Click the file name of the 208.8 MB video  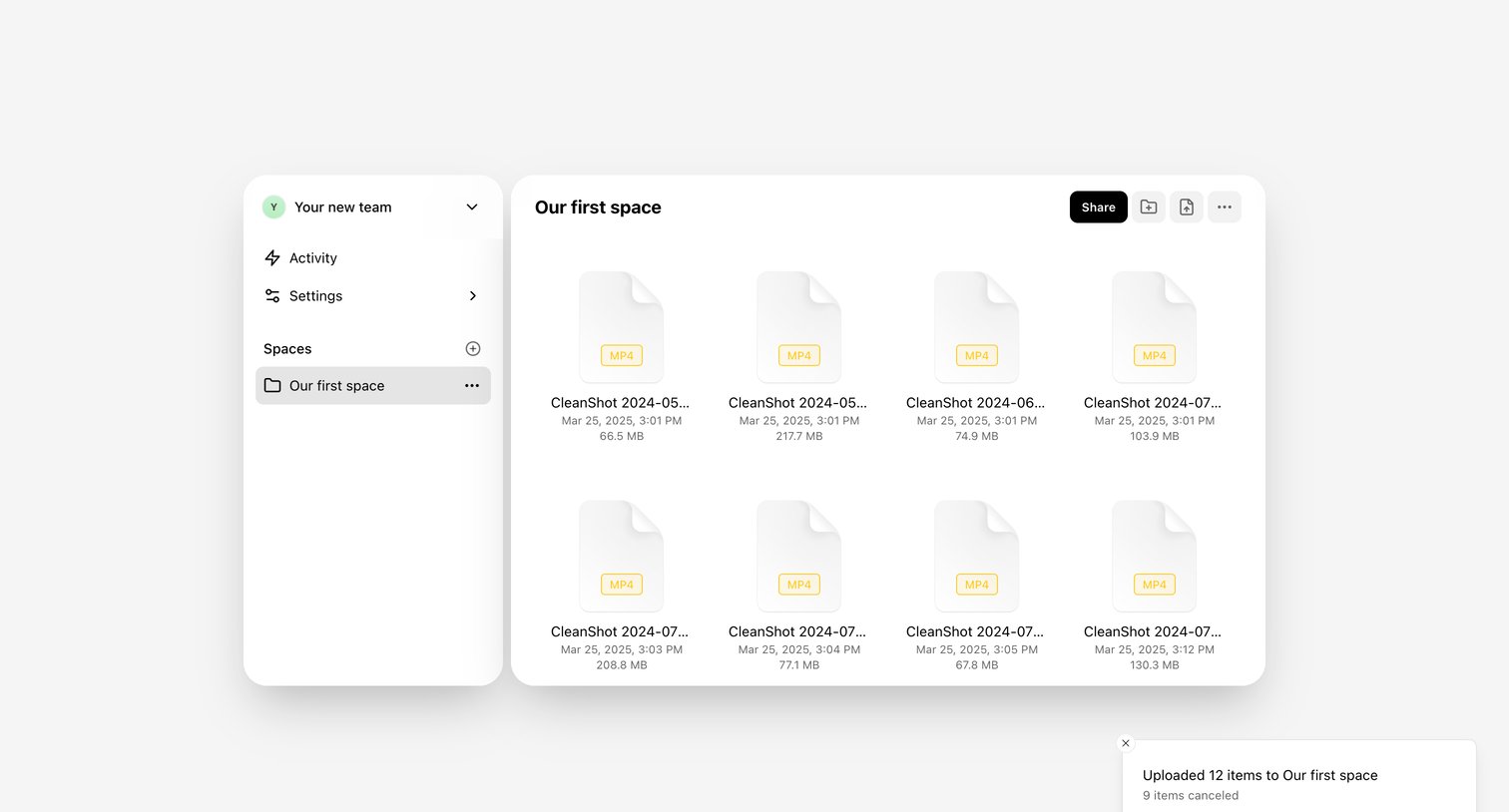click(x=620, y=632)
